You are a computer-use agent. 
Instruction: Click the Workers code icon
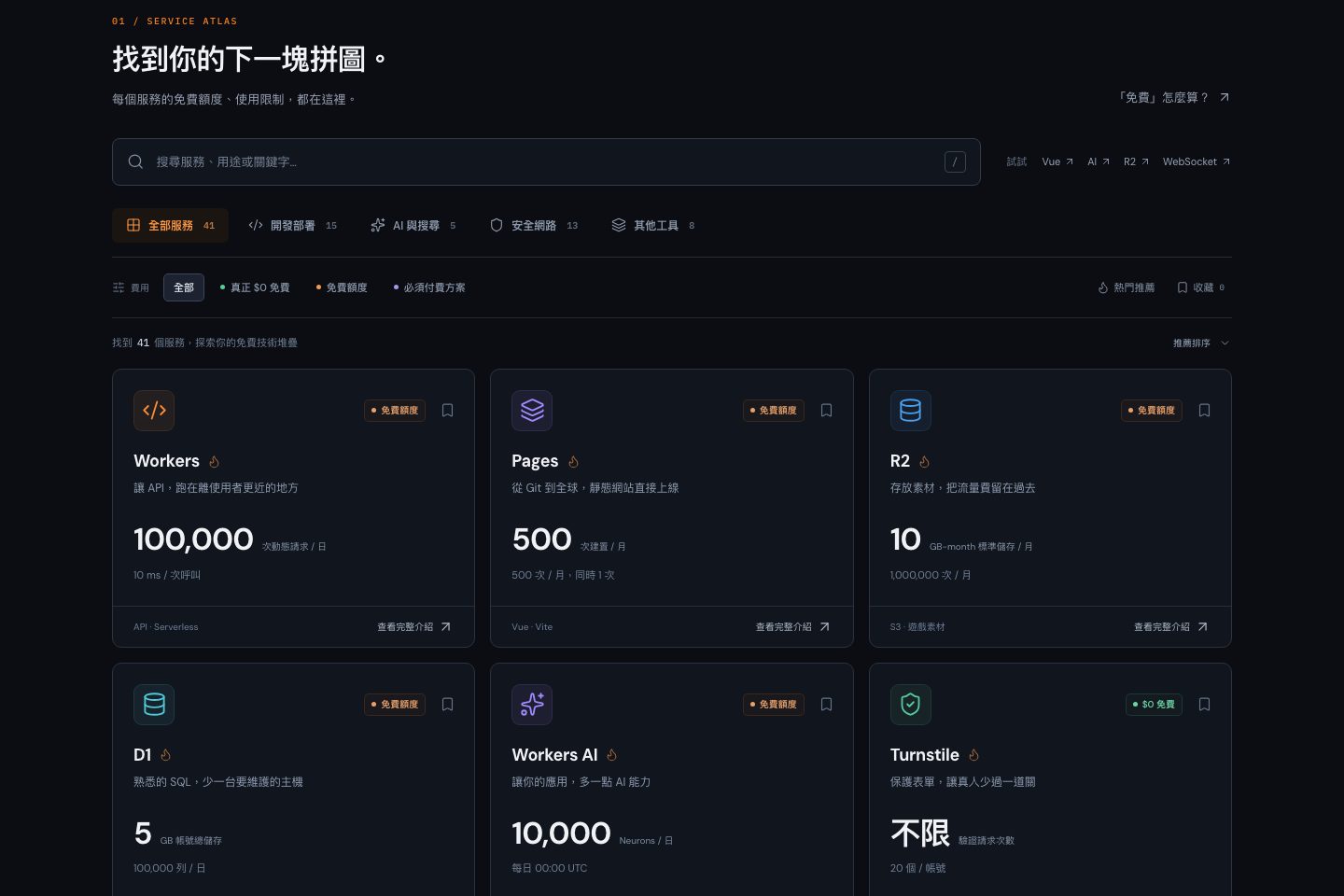tap(154, 410)
